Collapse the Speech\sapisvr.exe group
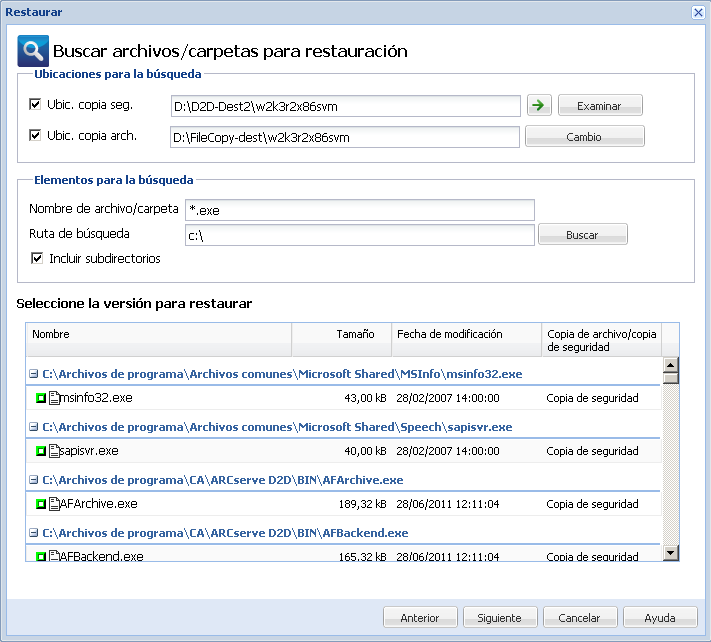The image size is (711, 642). [34, 427]
